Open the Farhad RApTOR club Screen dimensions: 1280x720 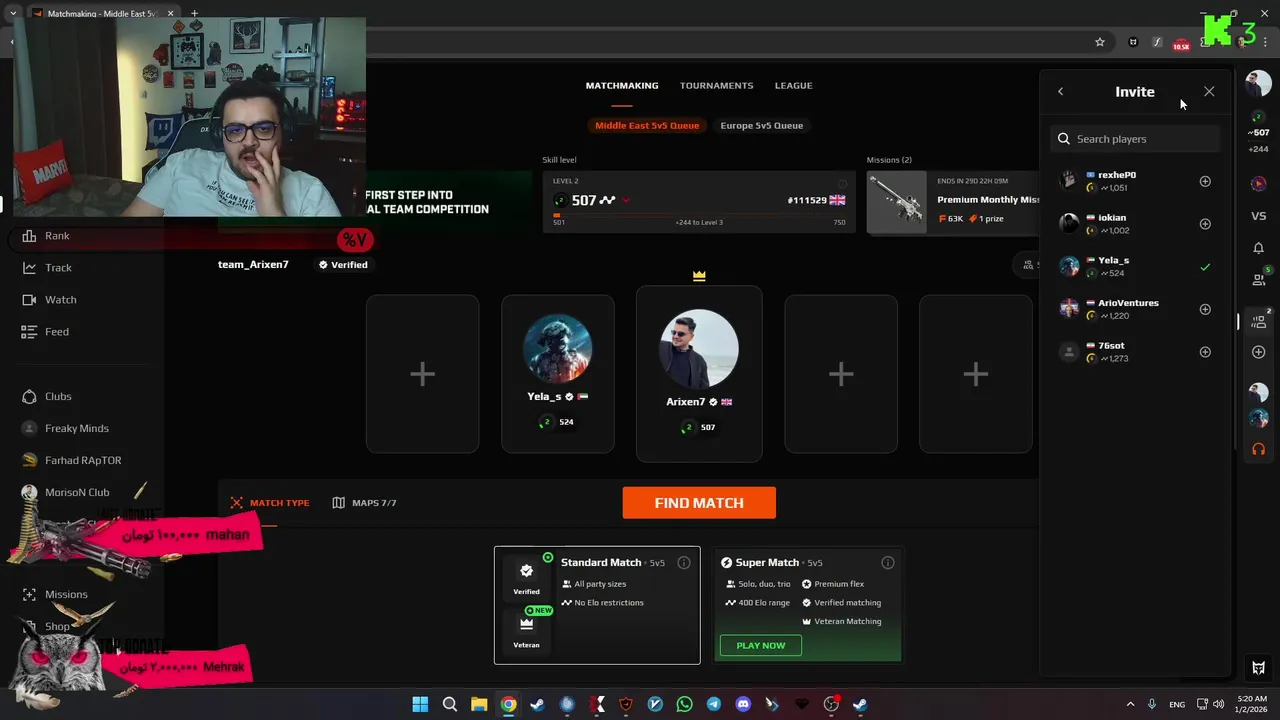click(x=83, y=460)
